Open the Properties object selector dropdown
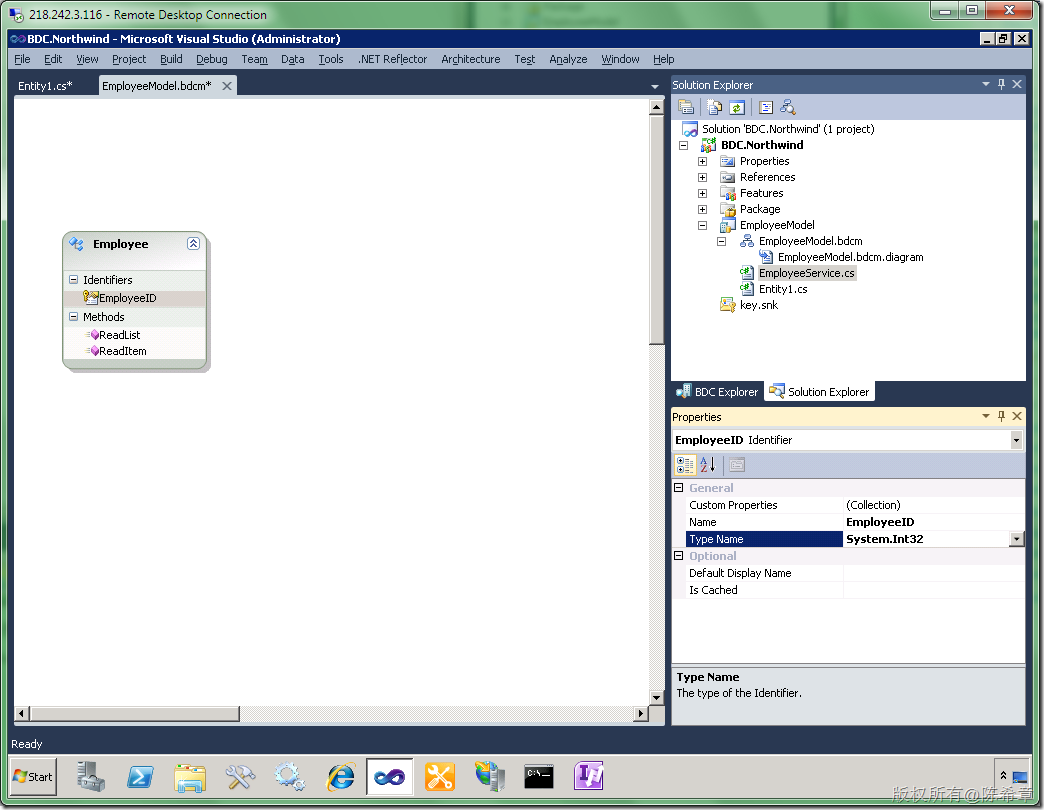The image size is (1044, 810). coord(1016,440)
